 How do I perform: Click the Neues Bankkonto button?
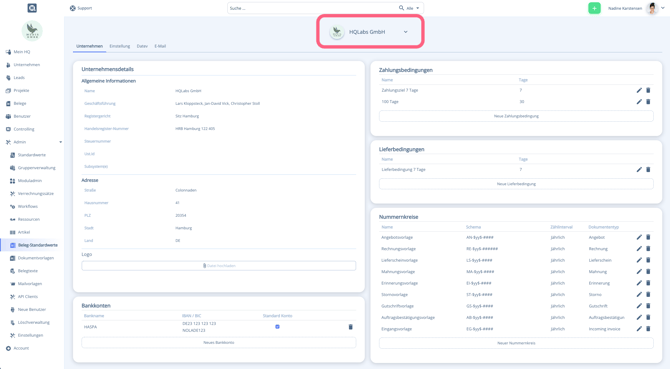[x=218, y=343]
